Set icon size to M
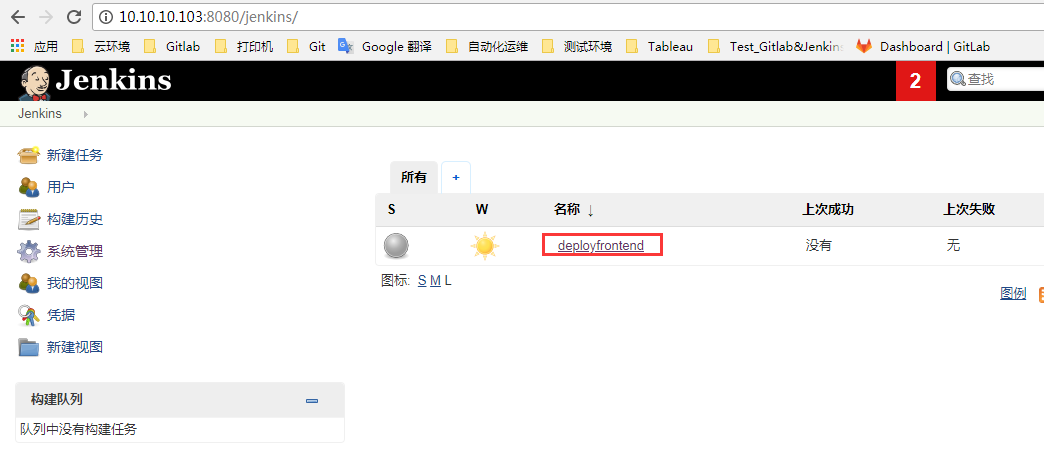This screenshot has width=1044, height=452. (435, 281)
